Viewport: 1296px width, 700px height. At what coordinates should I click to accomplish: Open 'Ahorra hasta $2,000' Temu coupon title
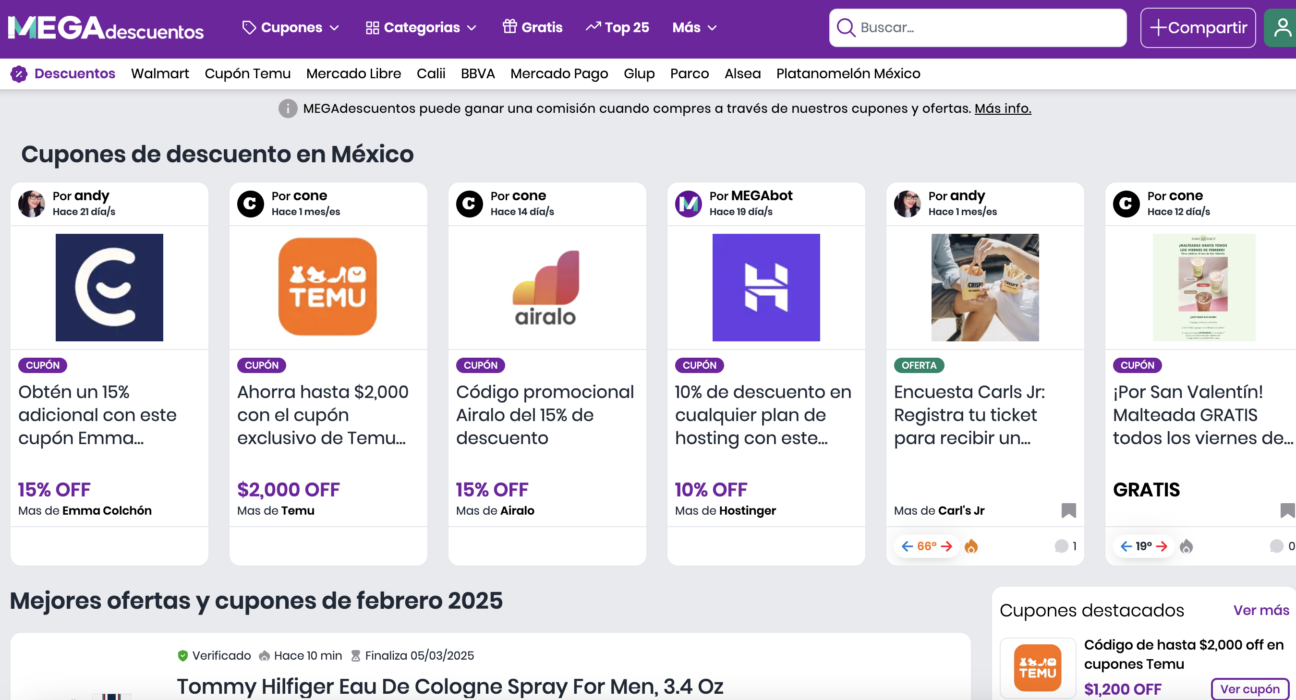coord(323,415)
